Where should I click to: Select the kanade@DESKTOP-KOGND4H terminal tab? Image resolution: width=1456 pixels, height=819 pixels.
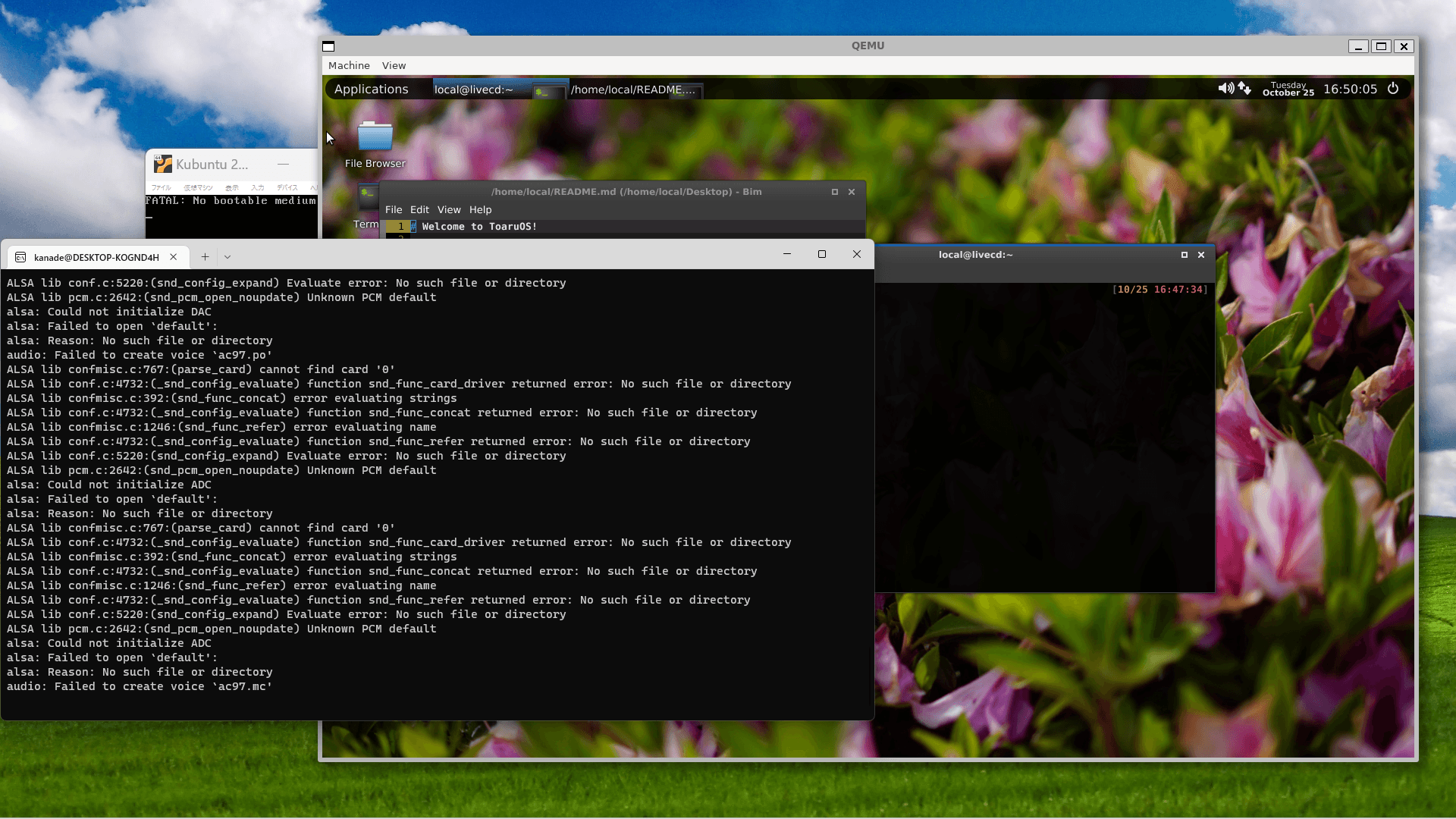pyautogui.click(x=96, y=257)
